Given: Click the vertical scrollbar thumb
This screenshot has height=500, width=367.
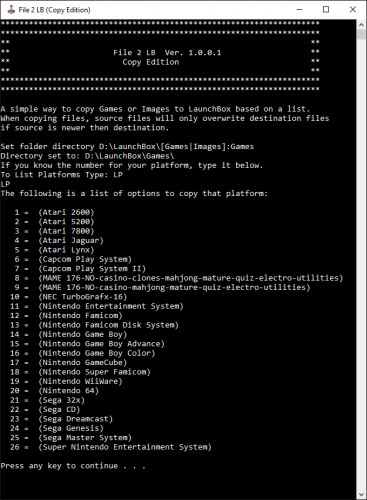Looking at the screenshot, I should point(361,35).
